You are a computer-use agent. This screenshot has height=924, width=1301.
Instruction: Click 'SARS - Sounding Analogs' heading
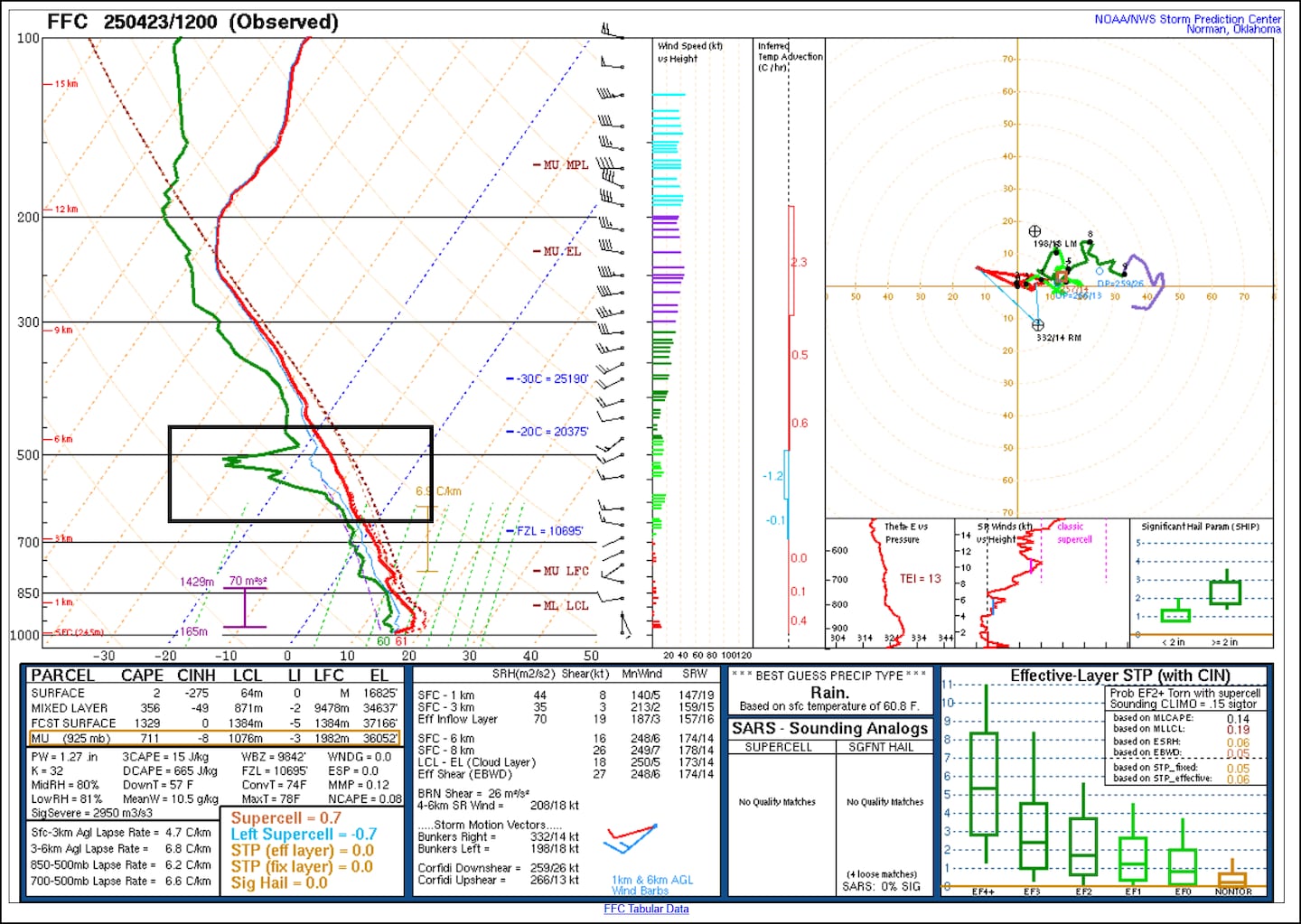(x=829, y=728)
